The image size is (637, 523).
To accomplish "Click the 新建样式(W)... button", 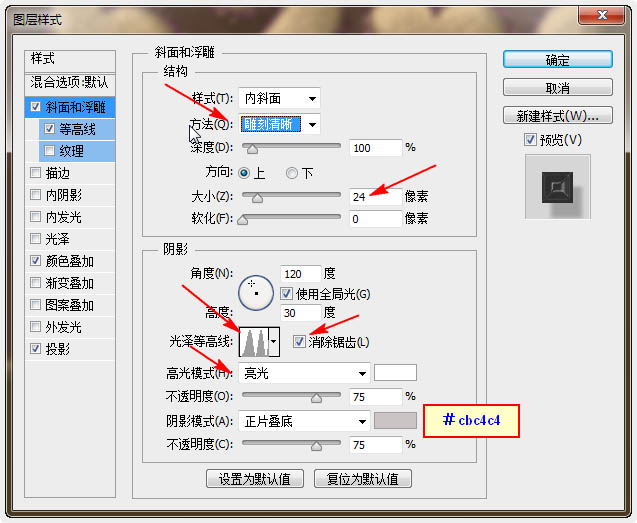I will 557,115.
